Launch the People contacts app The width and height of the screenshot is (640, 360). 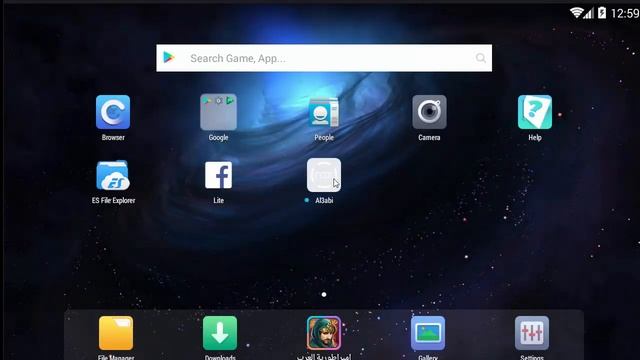pyautogui.click(x=324, y=112)
